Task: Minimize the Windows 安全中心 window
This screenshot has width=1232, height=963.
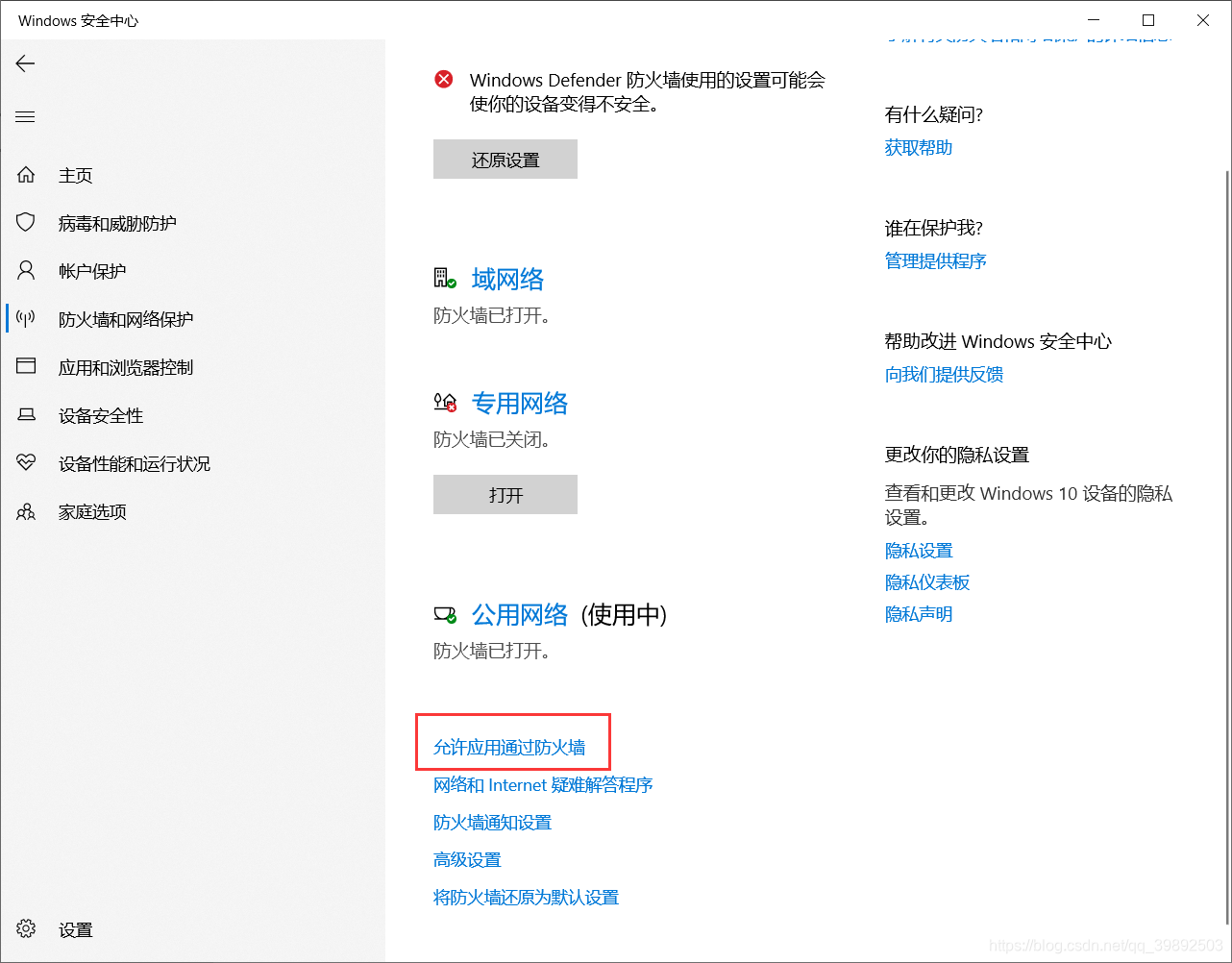Action: (1094, 20)
